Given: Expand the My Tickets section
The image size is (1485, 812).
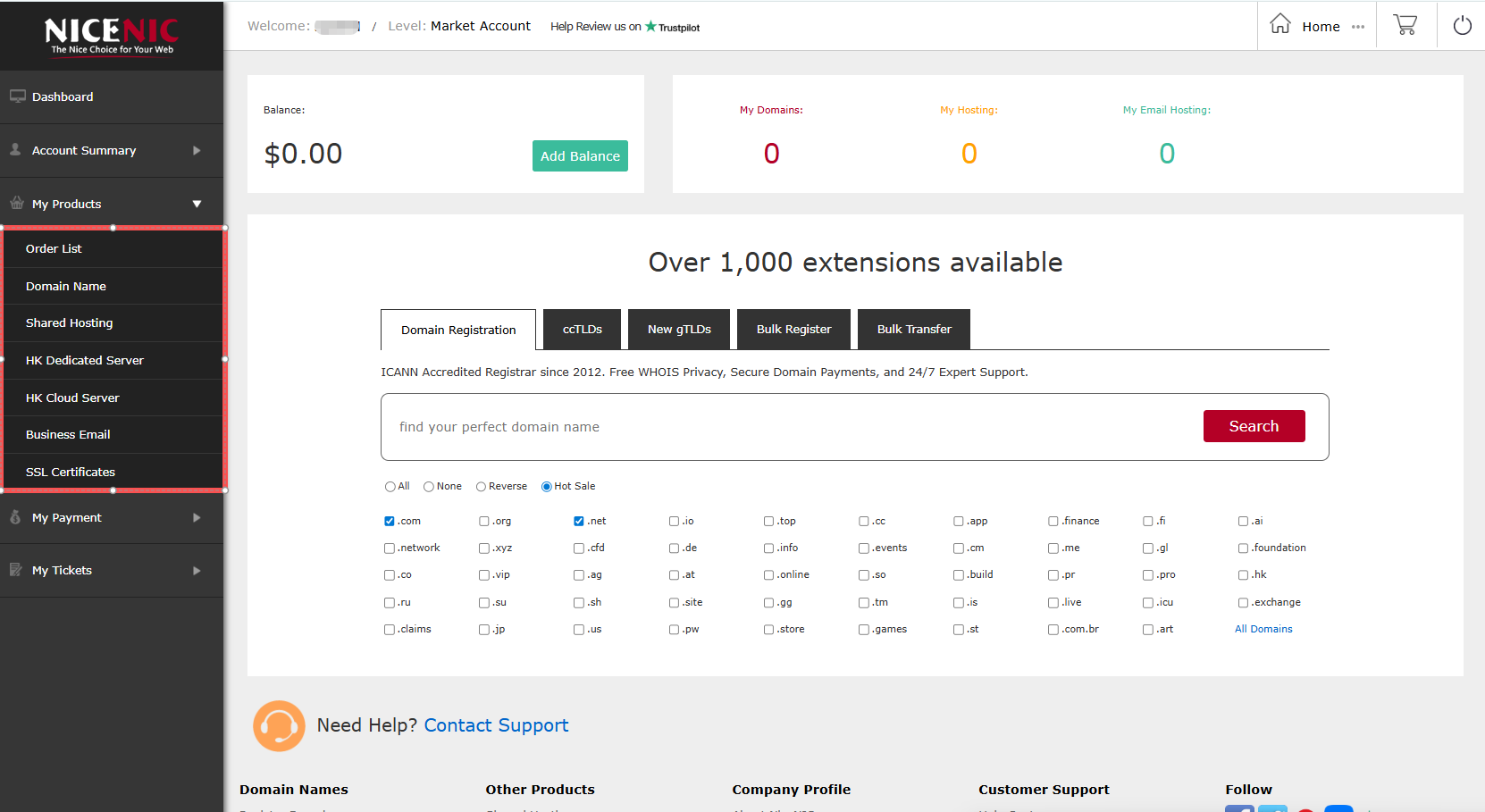Looking at the screenshot, I should coord(112,569).
